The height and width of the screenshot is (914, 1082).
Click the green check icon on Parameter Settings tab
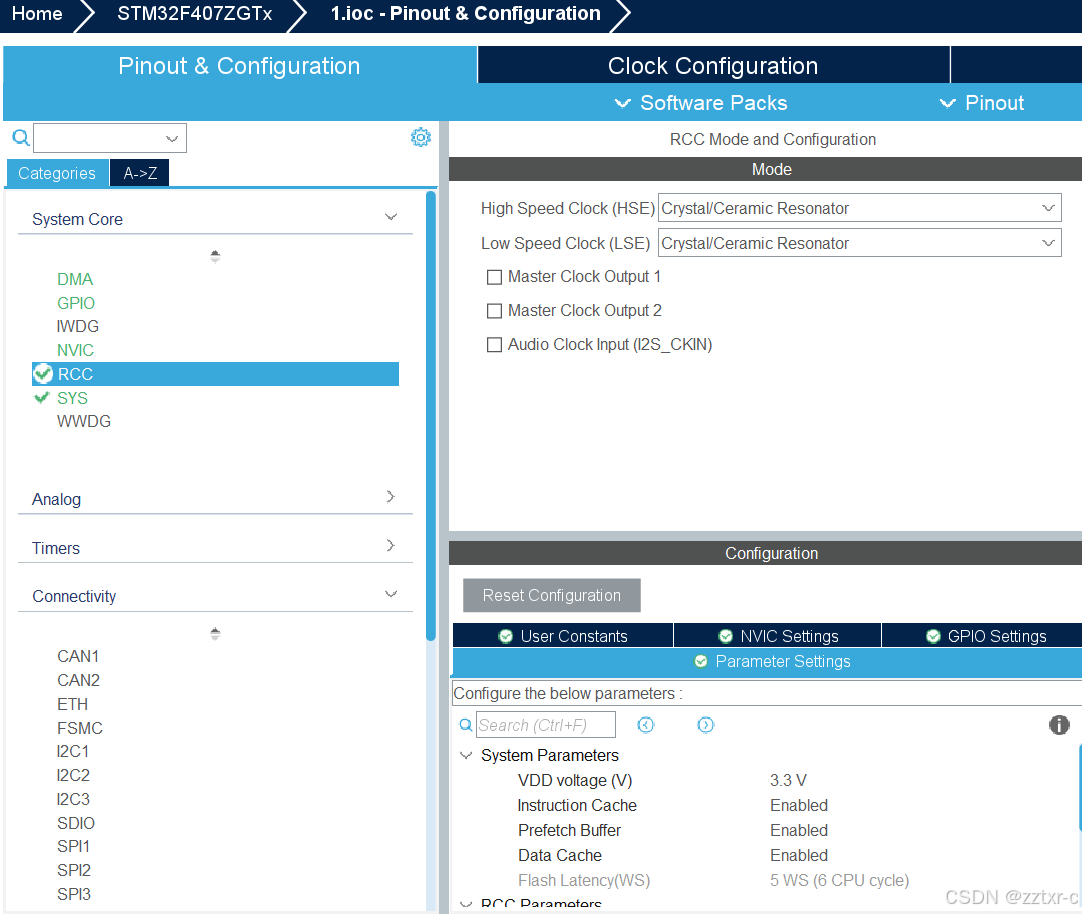pos(700,662)
